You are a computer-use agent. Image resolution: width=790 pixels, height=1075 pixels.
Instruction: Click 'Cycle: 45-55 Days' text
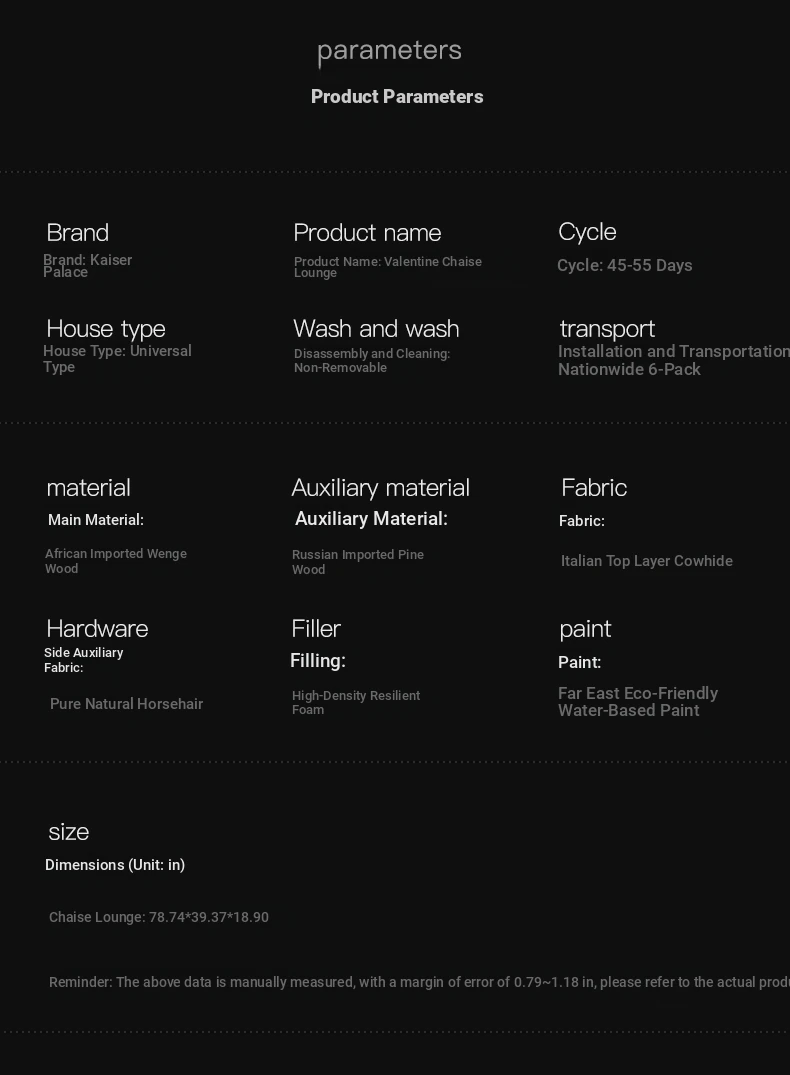pyautogui.click(x=624, y=265)
